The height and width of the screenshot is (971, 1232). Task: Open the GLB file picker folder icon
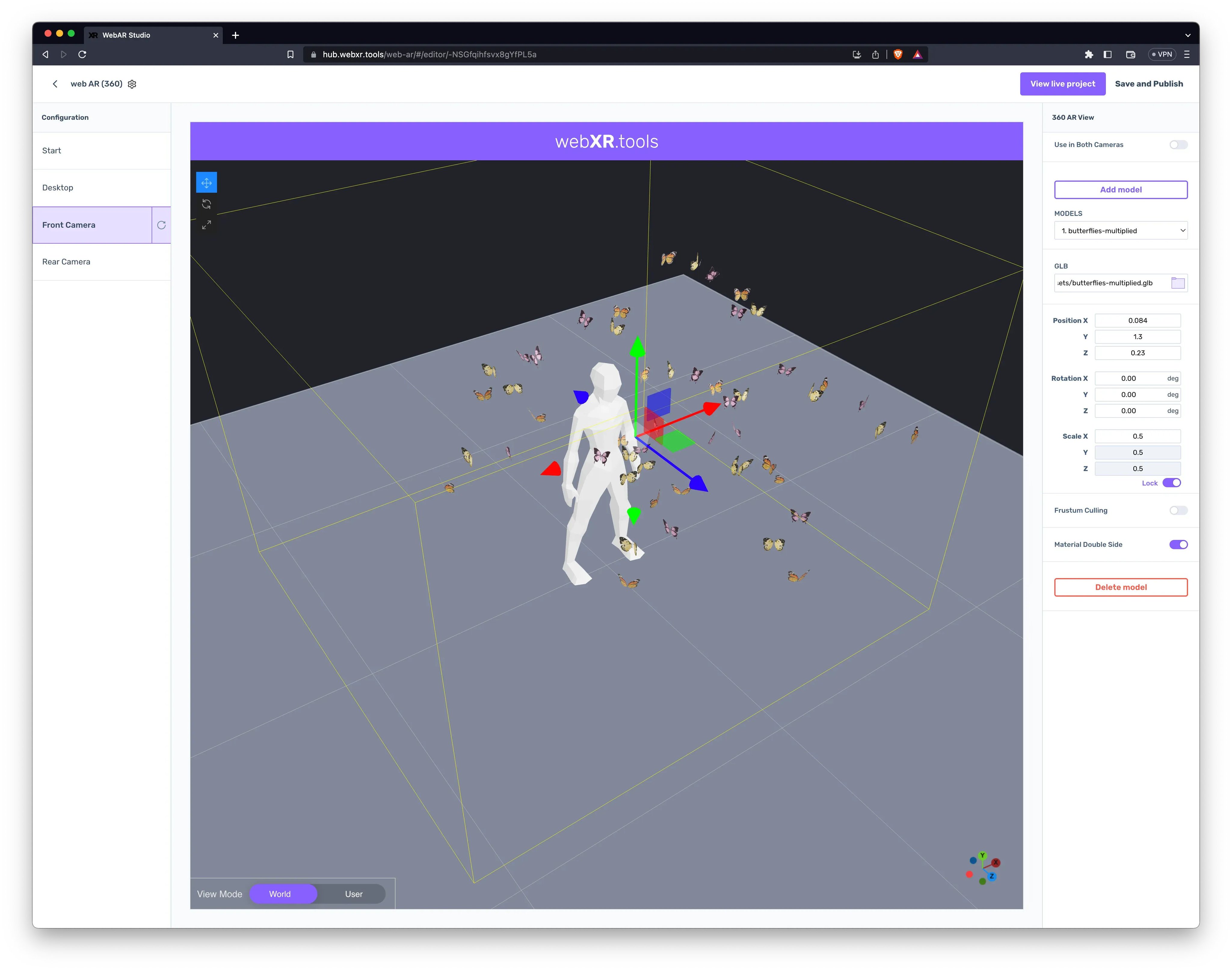click(1178, 282)
